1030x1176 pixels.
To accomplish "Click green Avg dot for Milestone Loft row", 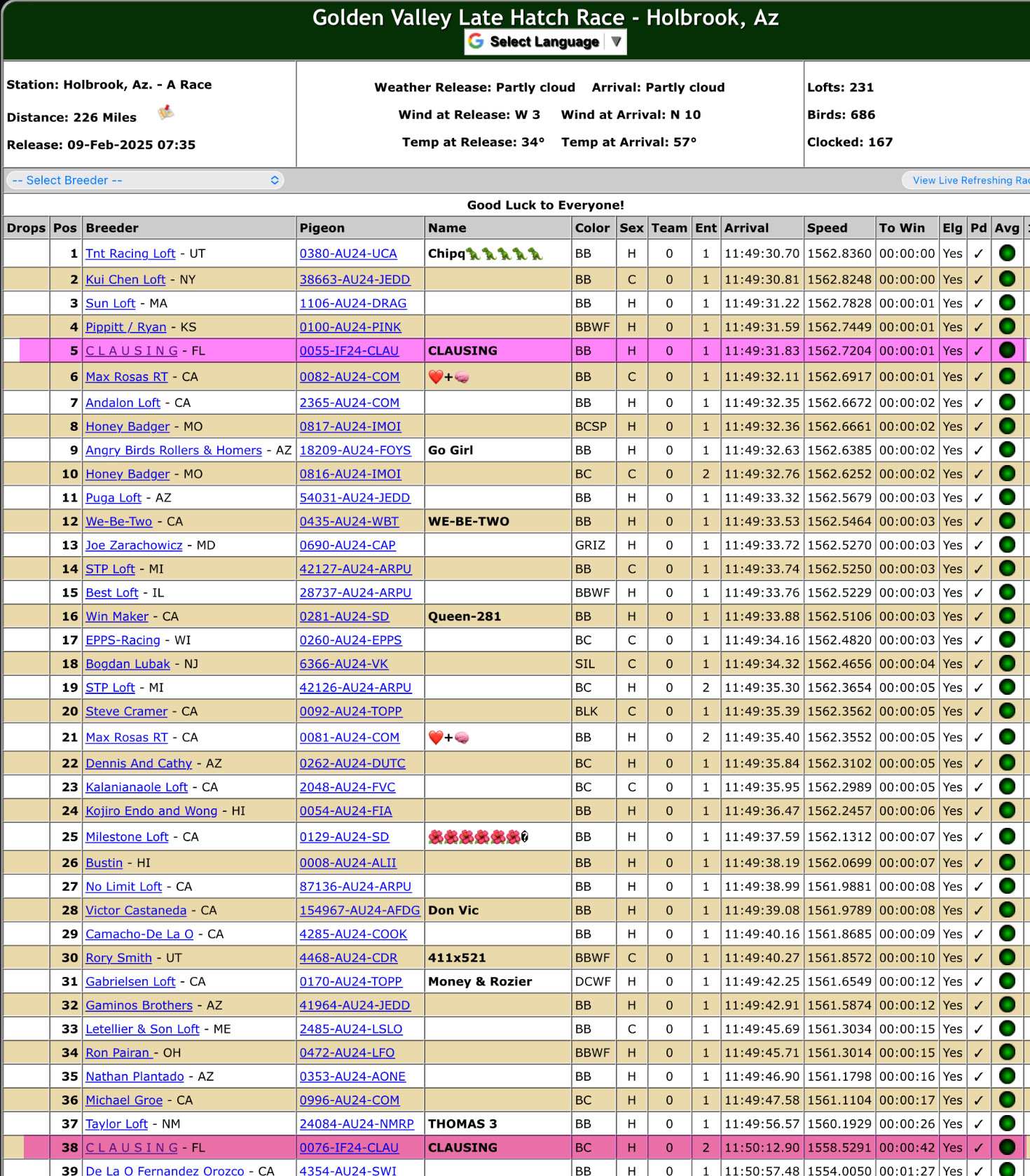I will click(1007, 836).
